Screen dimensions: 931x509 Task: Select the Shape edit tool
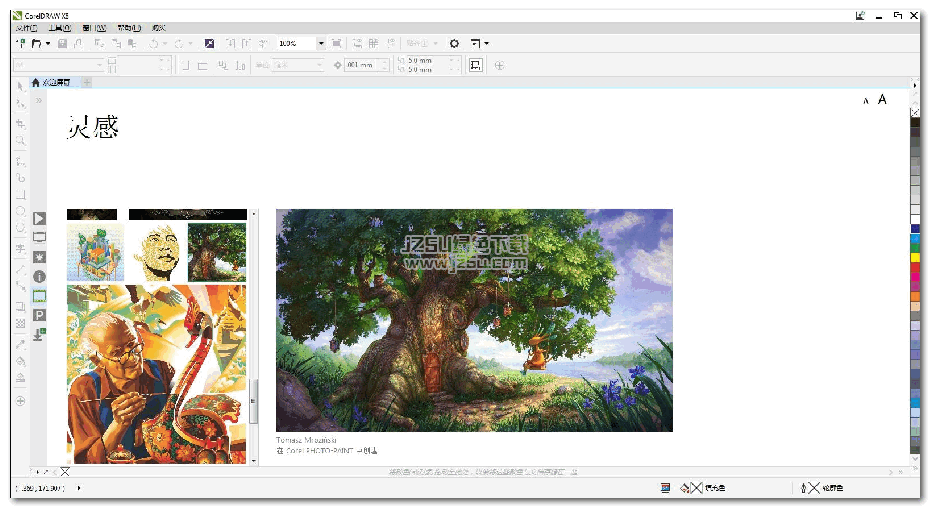click(20, 104)
